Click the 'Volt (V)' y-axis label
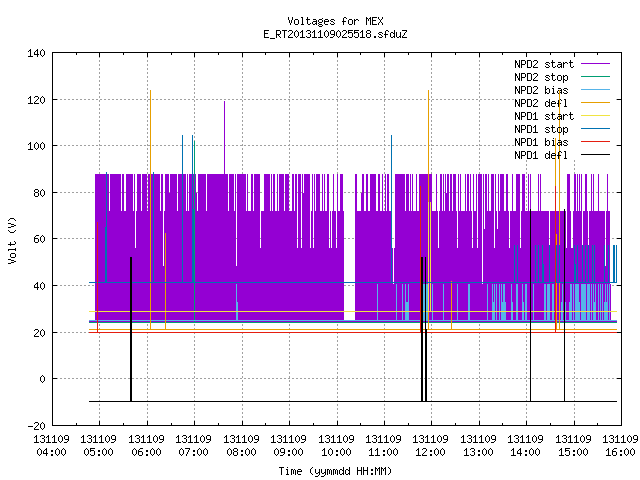Image resolution: width=640 pixels, height=480 pixels. coord(12,240)
